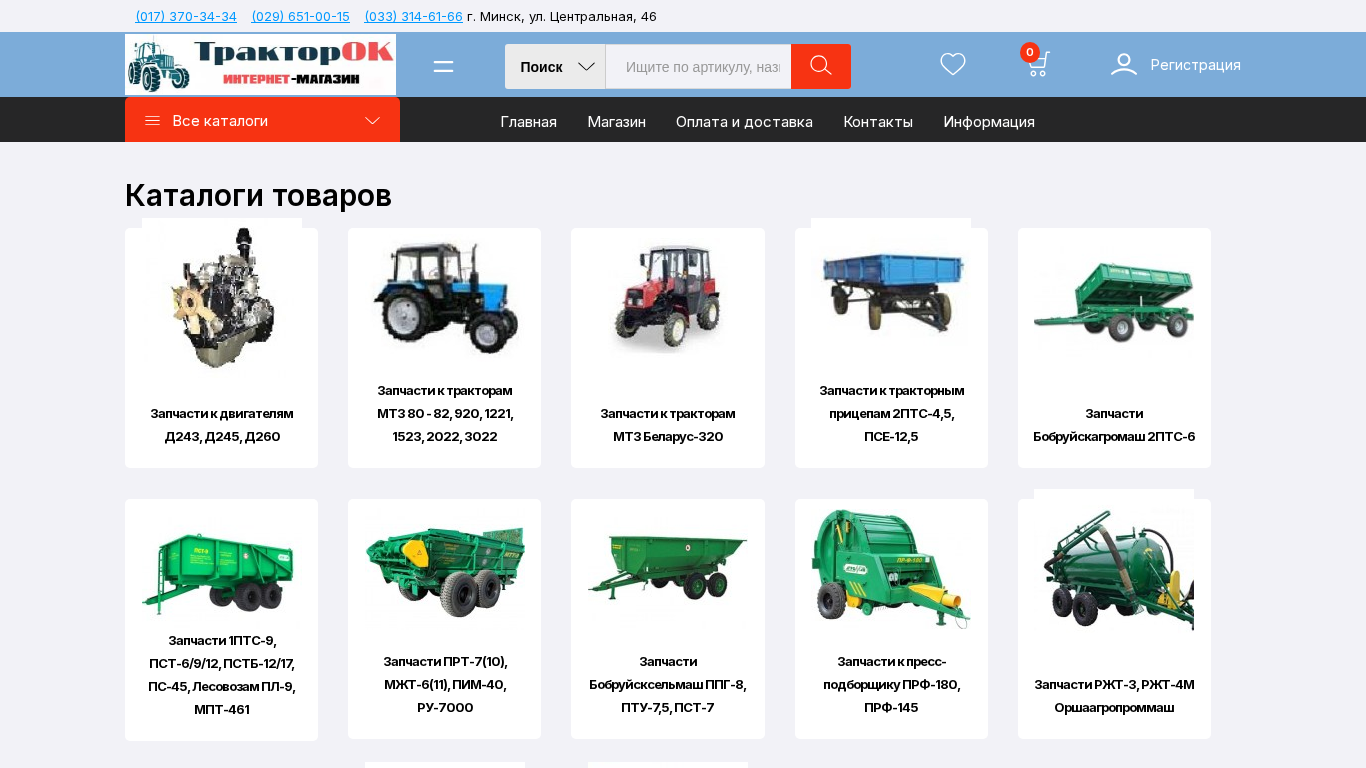Open the blue MTZ 80-82 tractor image

point(445,298)
